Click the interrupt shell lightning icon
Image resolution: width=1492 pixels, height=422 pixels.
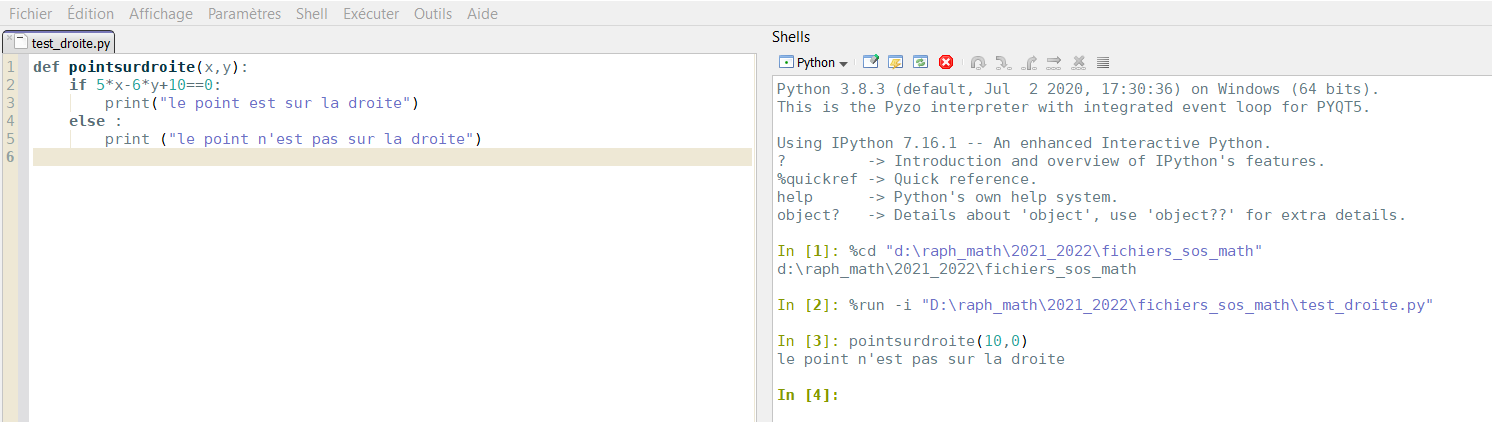(895, 62)
